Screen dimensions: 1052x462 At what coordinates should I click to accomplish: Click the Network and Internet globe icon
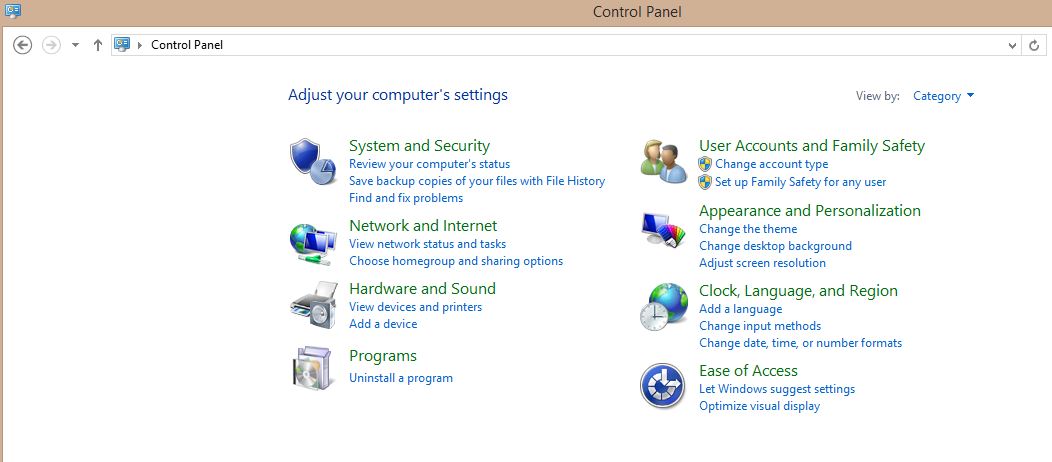tap(311, 243)
